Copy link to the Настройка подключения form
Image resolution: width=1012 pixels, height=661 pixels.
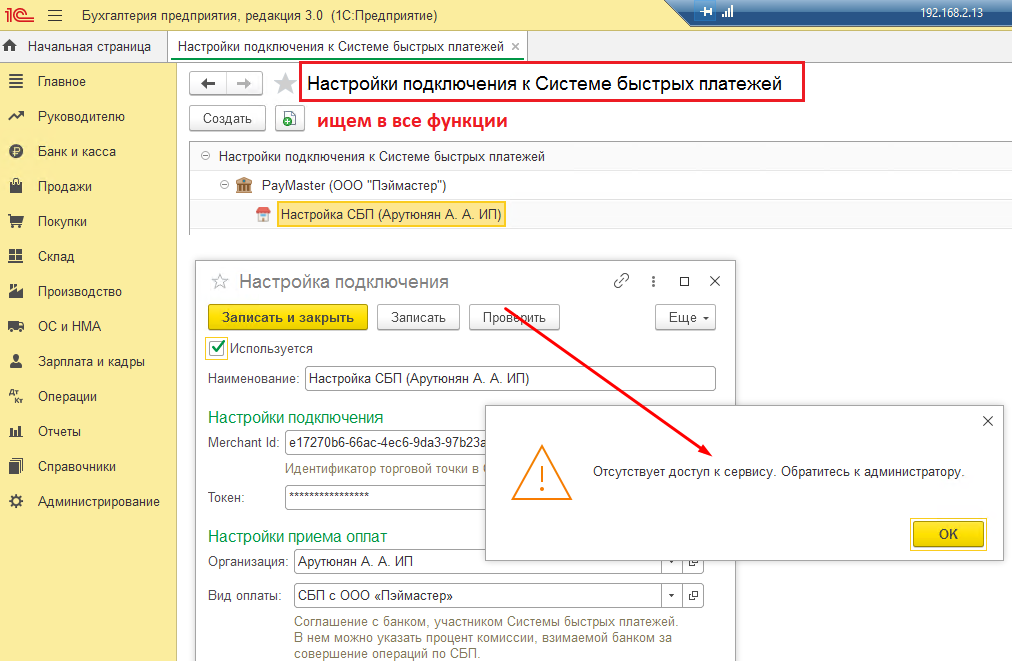click(x=621, y=281)
